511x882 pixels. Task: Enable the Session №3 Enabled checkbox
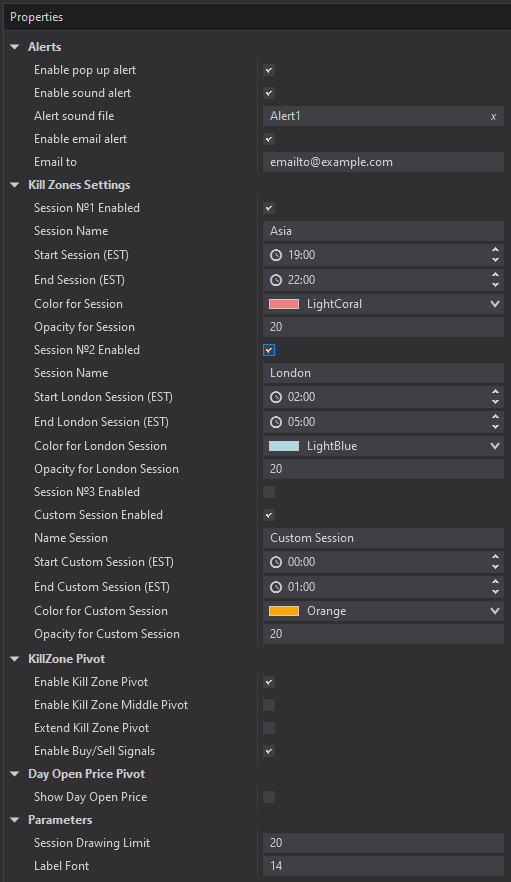(269, 492)
